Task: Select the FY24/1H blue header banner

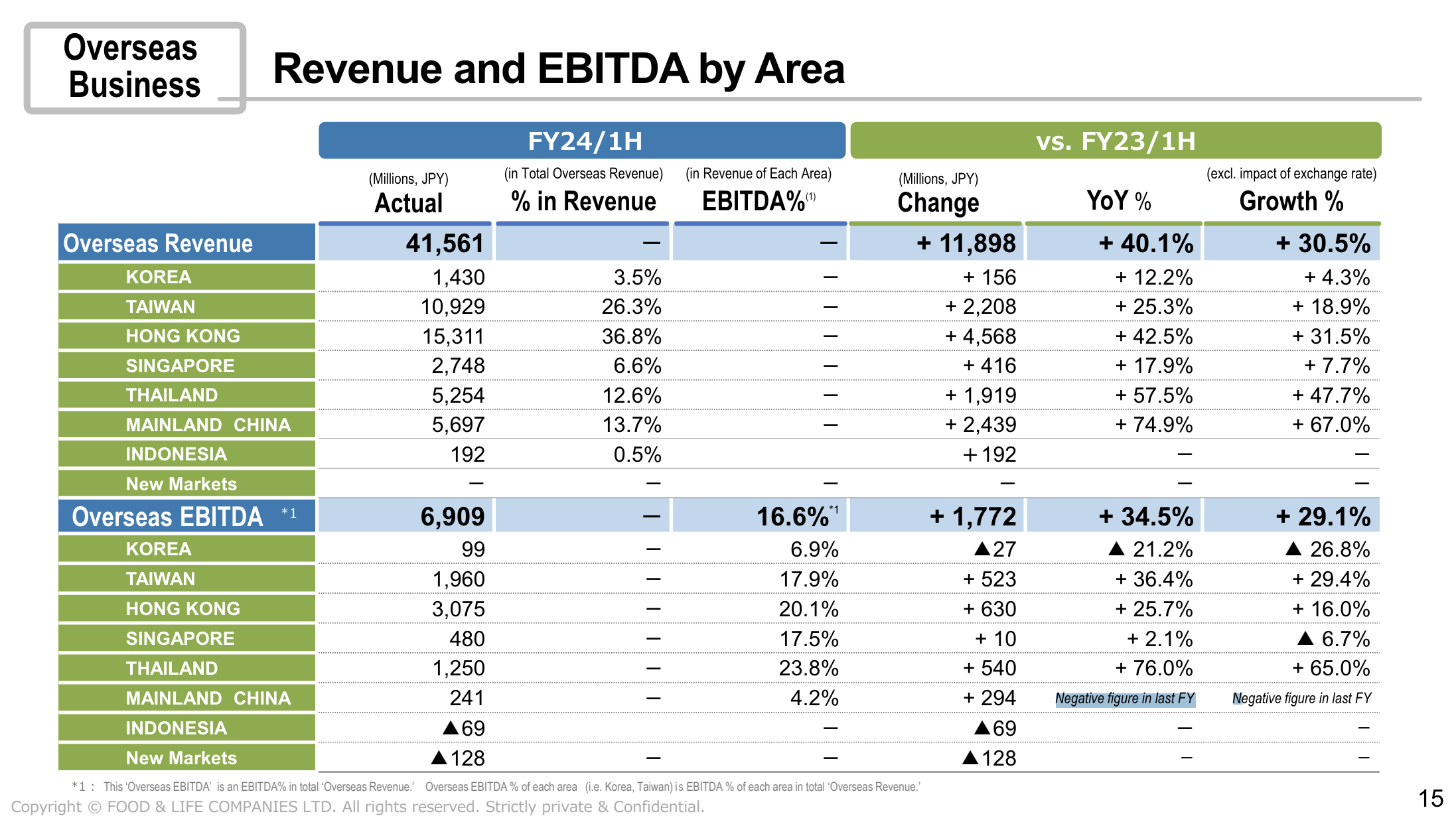Action: click(x=582, y=141)
